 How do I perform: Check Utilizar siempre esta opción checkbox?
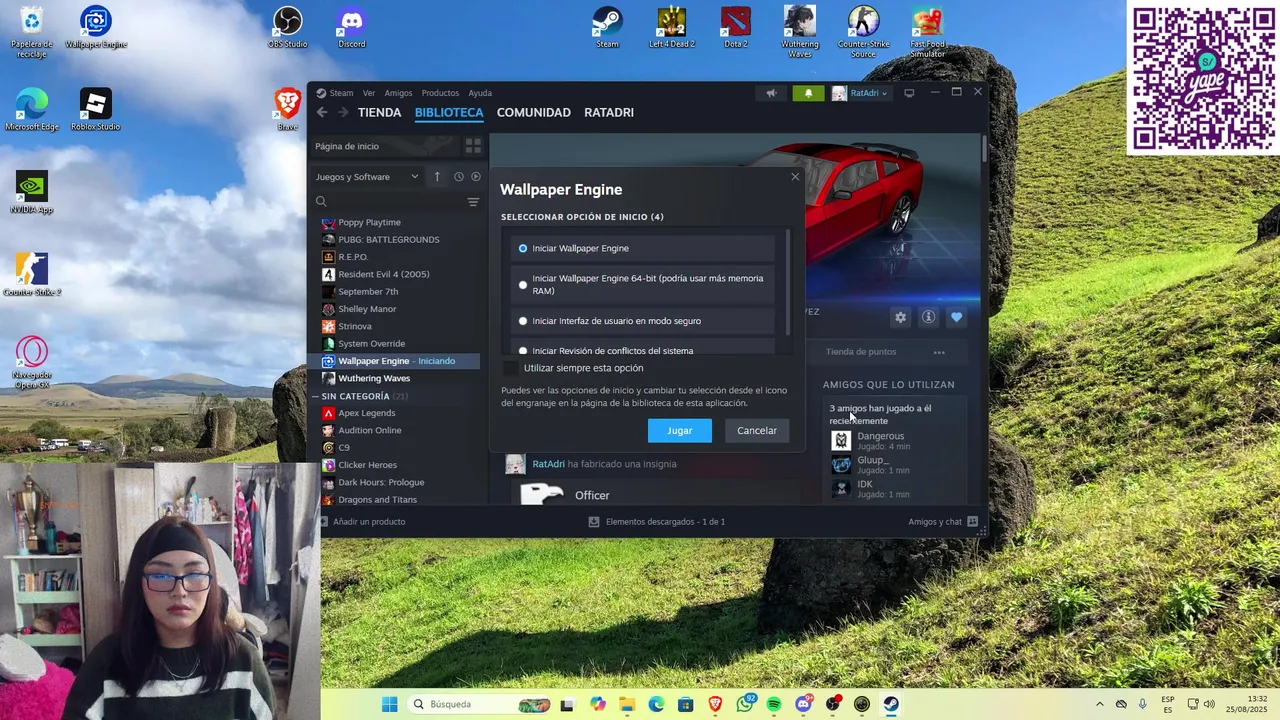click(x=511, y=368)
